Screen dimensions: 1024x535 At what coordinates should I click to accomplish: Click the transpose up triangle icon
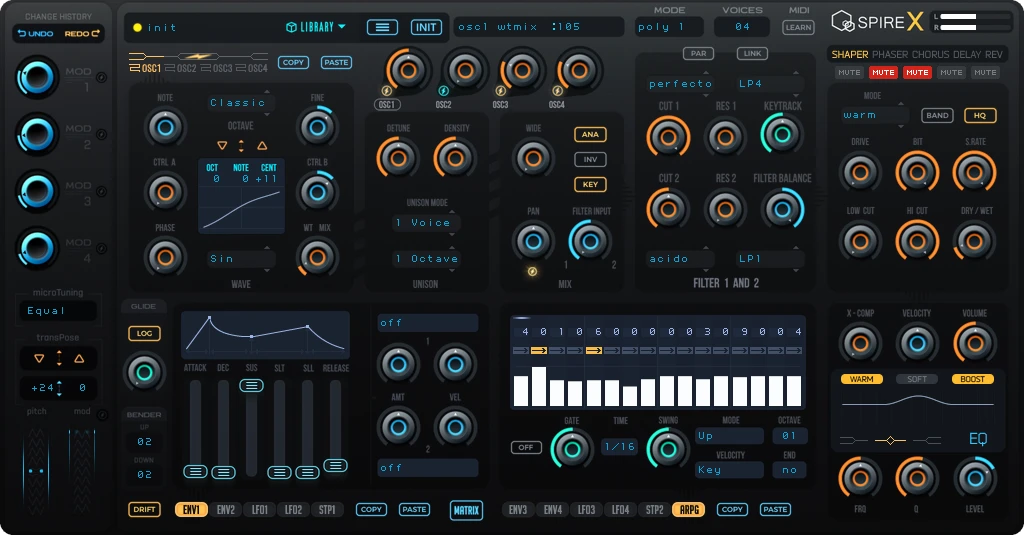click(79, 359)
